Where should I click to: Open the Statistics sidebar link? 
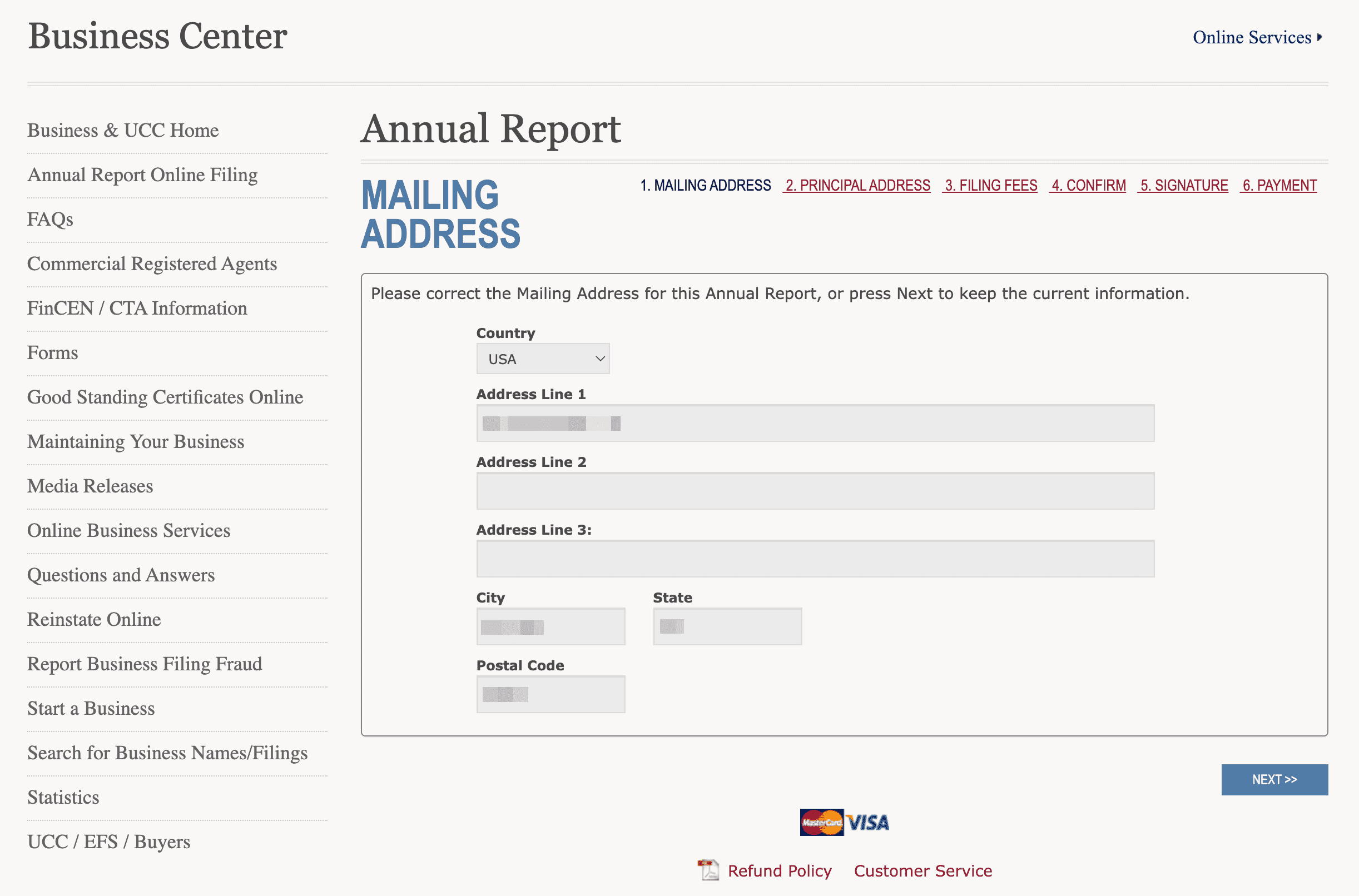(x=63, y=798)
